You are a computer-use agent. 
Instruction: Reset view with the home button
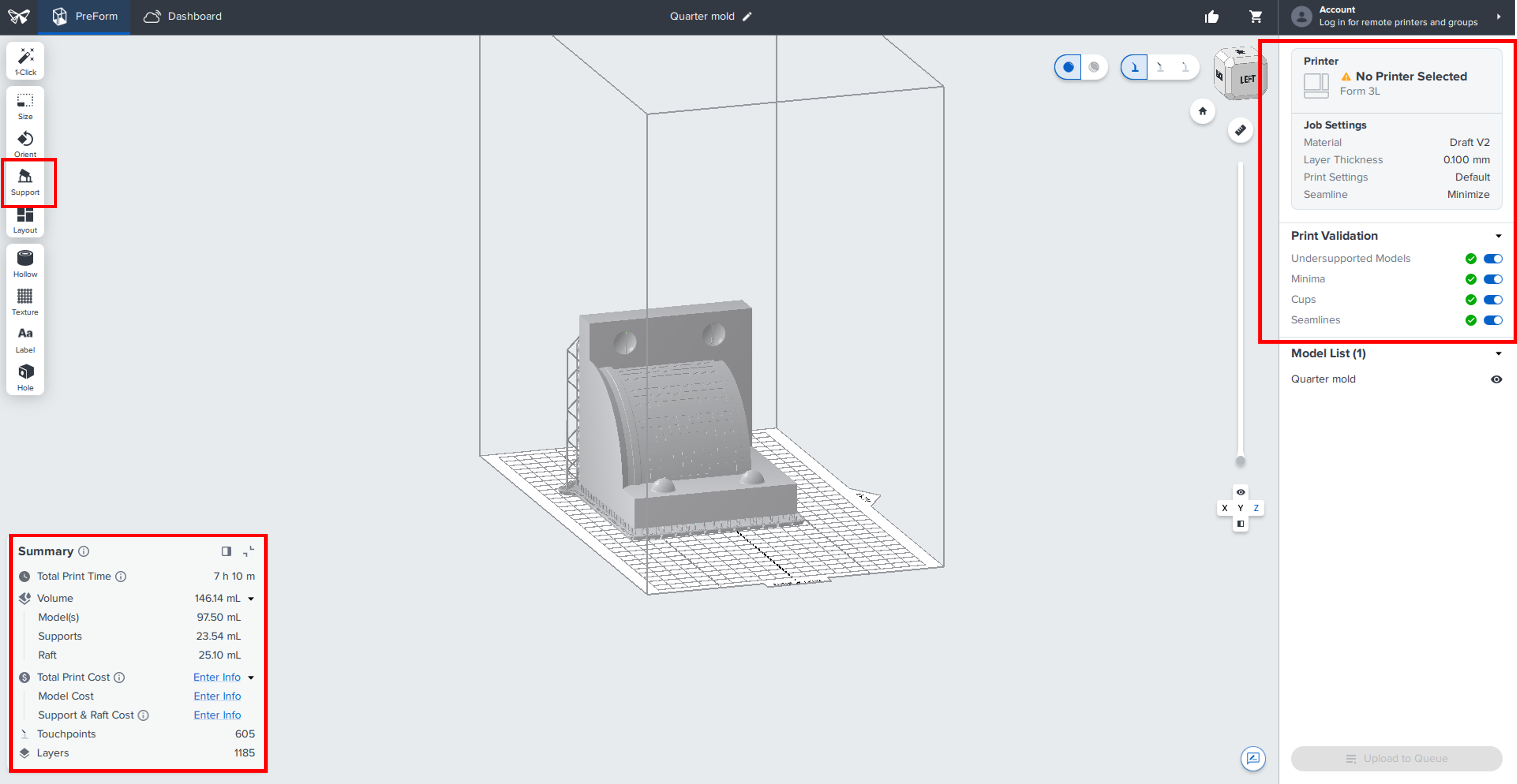[x=1203, y=111]
